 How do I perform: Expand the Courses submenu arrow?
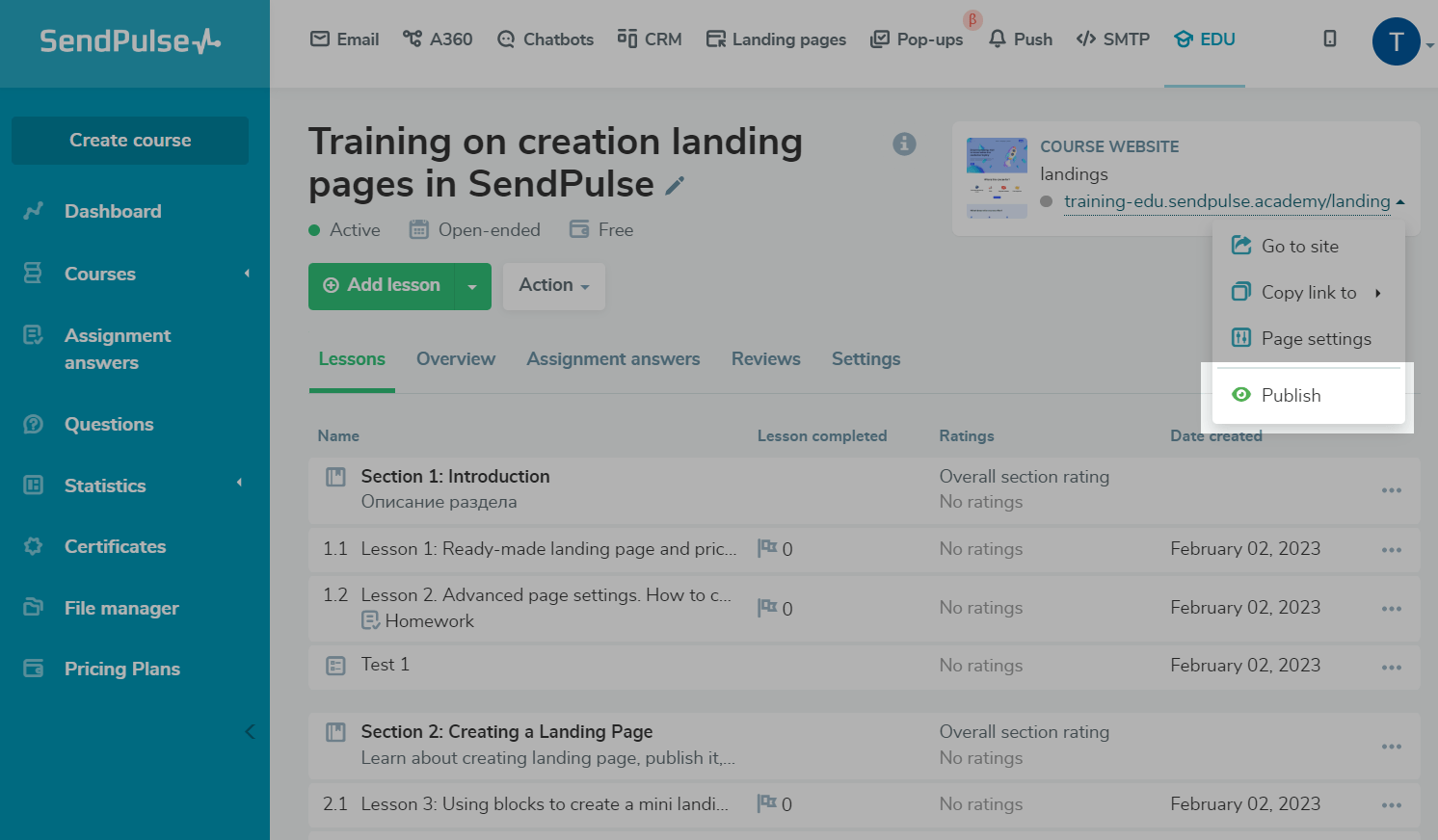click(247, 274)
